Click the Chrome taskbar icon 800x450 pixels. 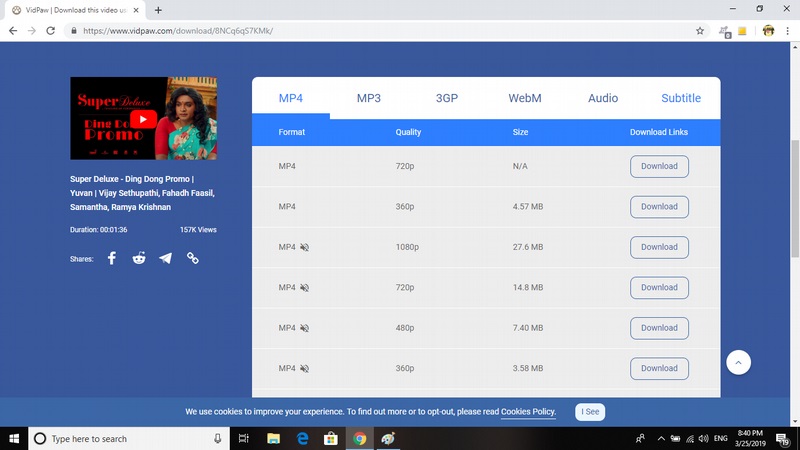[x=359, y=438]
